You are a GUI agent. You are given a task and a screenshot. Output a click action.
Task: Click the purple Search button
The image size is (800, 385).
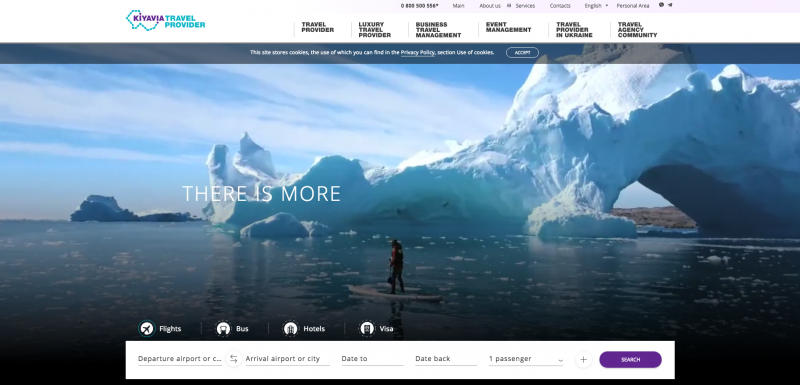point(630,360)
